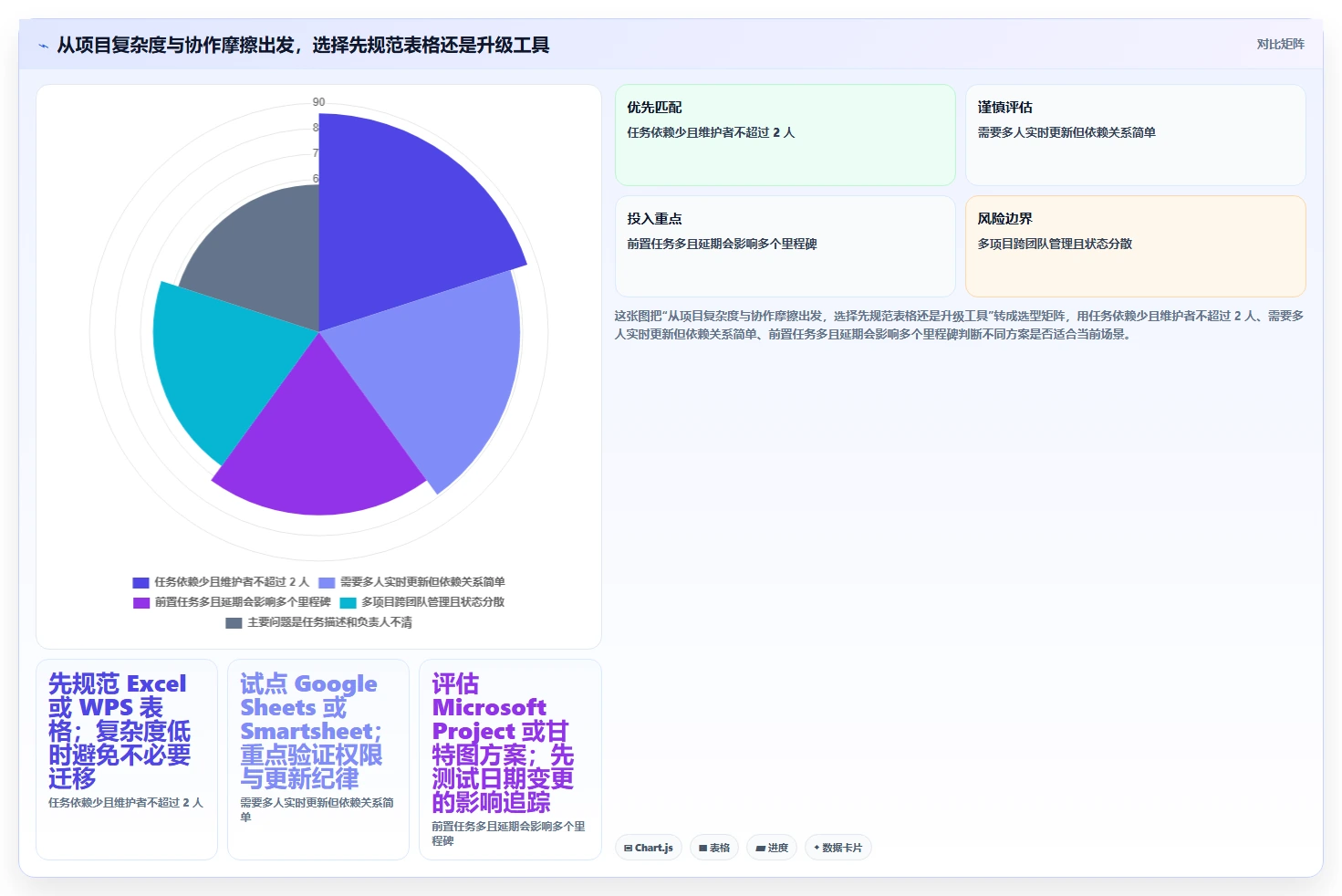Click the icon inside Chart.js chip
This screenshot has width=1342, height=896.
coord(629,849)
